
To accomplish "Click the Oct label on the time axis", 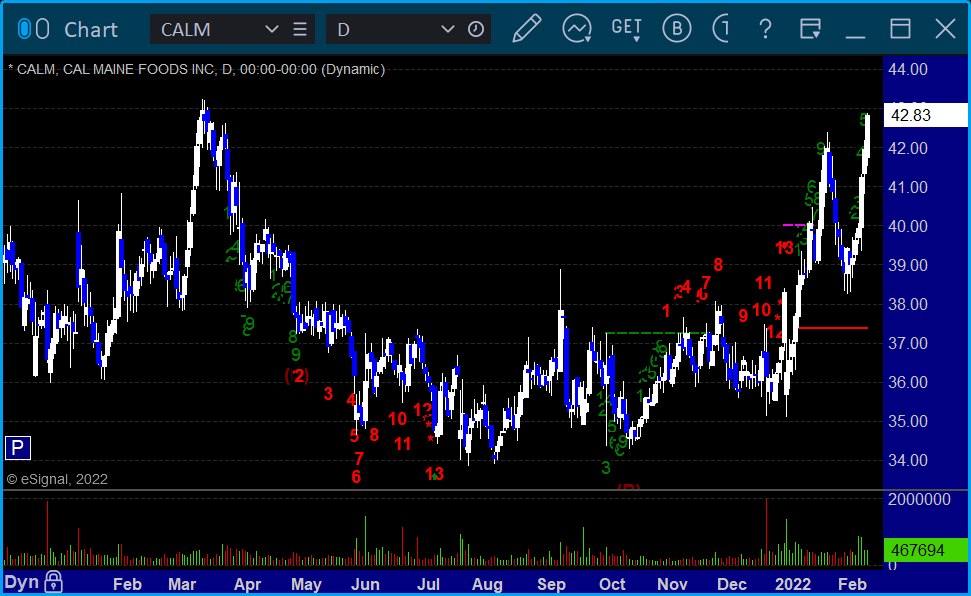I will 612,584.
